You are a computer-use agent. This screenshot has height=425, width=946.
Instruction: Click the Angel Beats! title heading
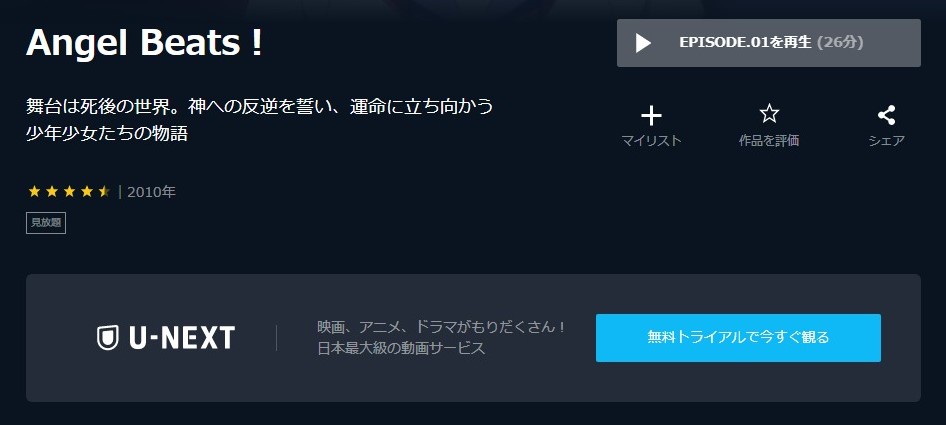pos(145,43)
